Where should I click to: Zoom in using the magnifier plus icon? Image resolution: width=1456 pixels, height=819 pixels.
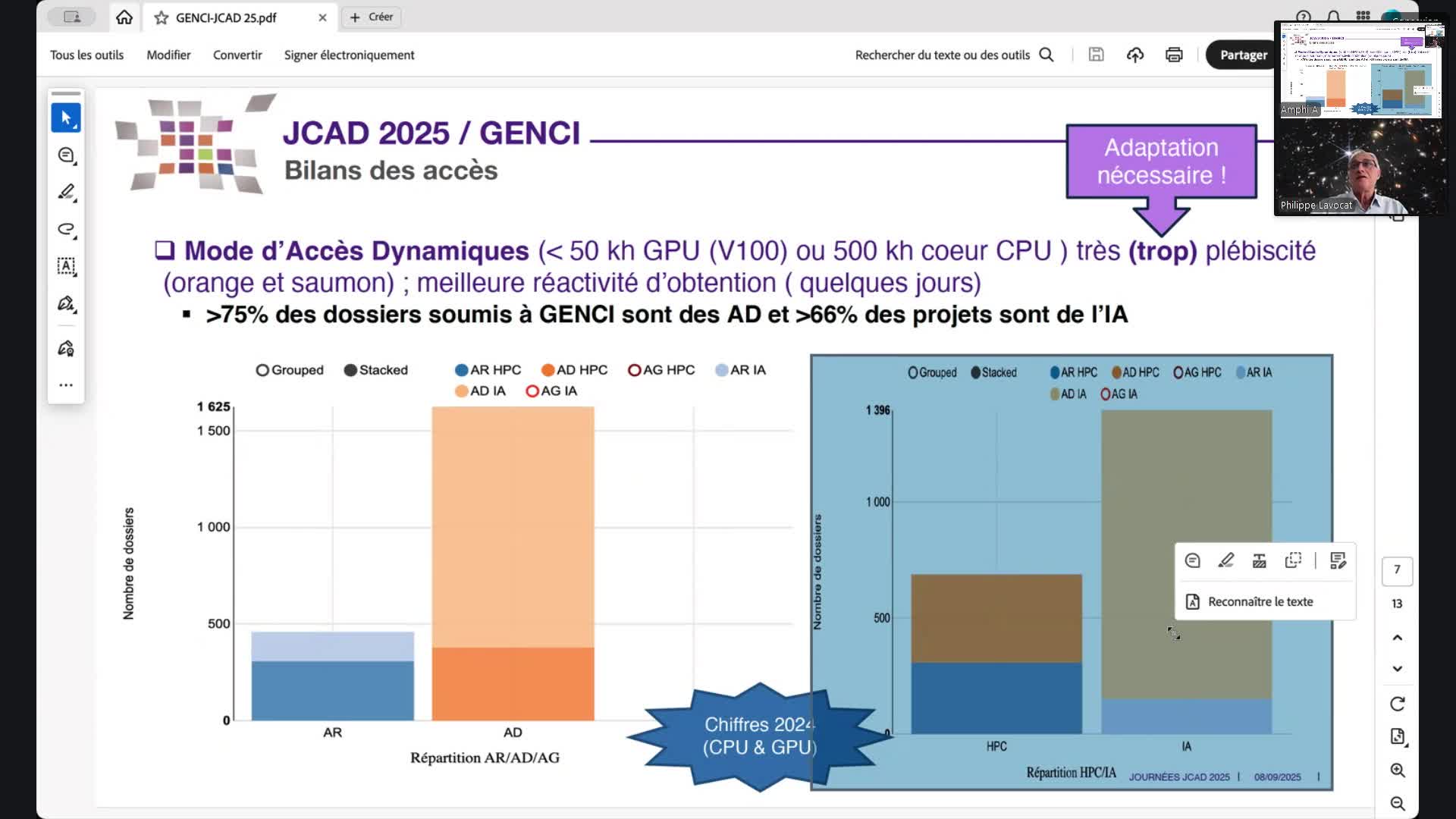point(1397,770)
